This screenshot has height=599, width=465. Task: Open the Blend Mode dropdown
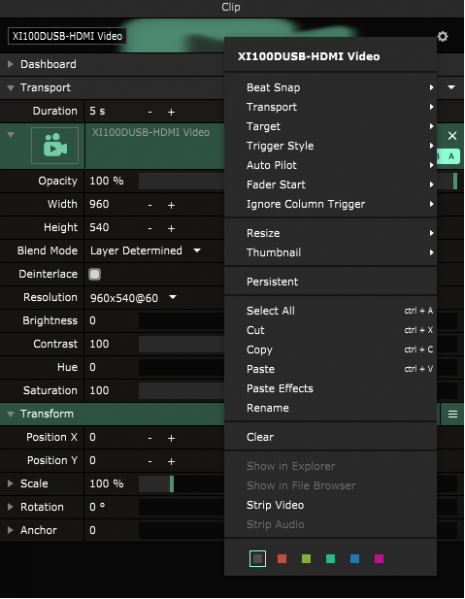pos(145,251)
